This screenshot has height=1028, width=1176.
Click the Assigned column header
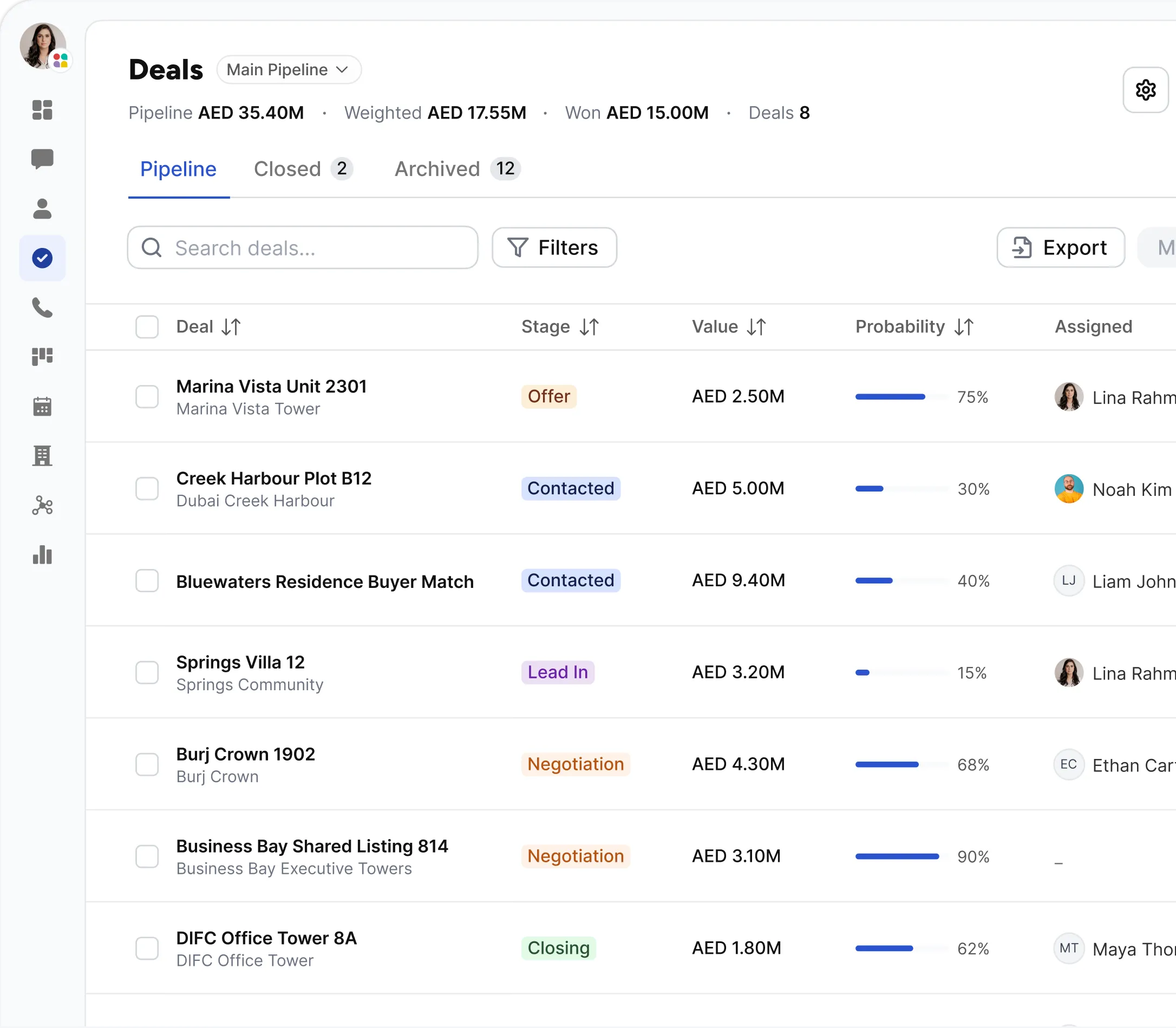[x=1093, y=327]
